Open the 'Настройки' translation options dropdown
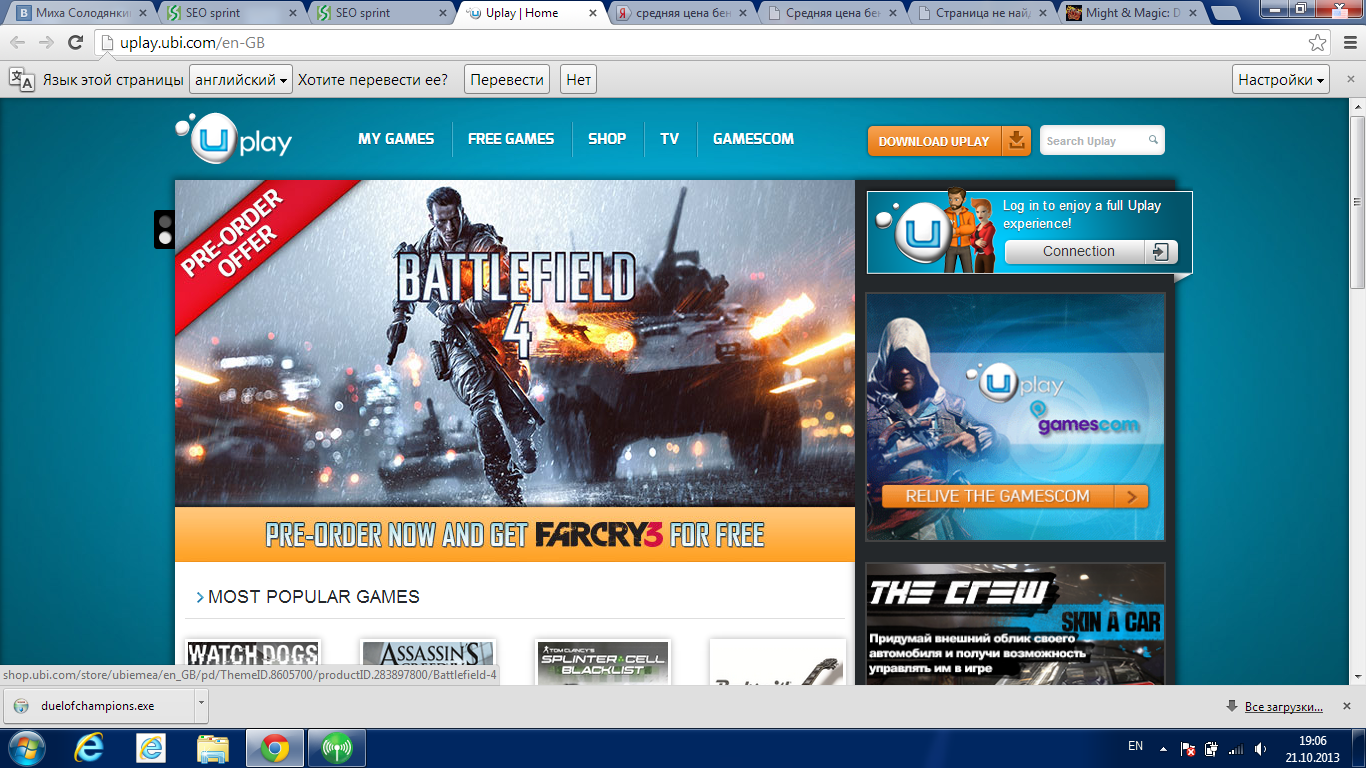 coord(1281,80)
